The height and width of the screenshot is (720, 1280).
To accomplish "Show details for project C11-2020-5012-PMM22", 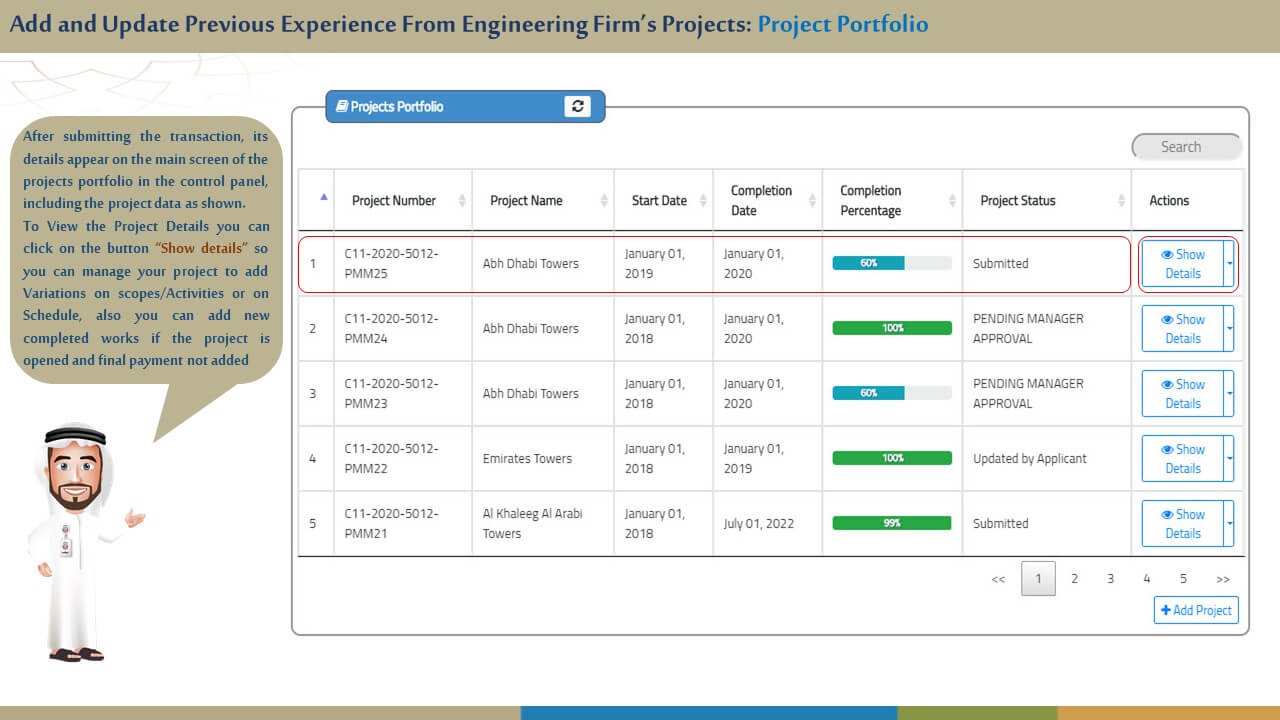I will pyautogui.click(x=1182, y=459).
